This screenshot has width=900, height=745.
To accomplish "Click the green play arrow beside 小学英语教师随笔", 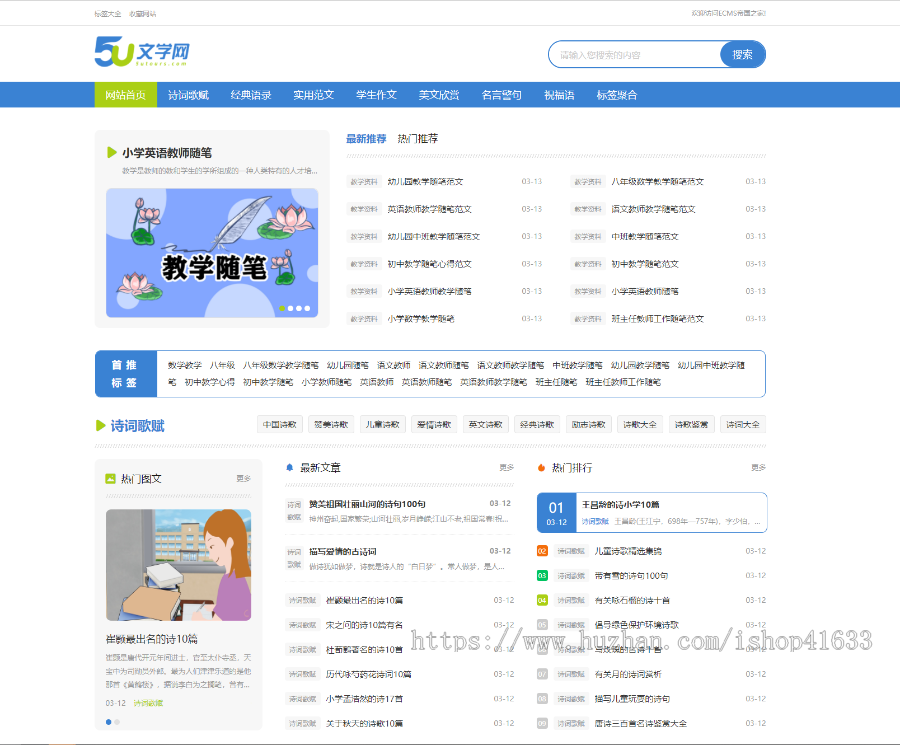I will 111,153.
